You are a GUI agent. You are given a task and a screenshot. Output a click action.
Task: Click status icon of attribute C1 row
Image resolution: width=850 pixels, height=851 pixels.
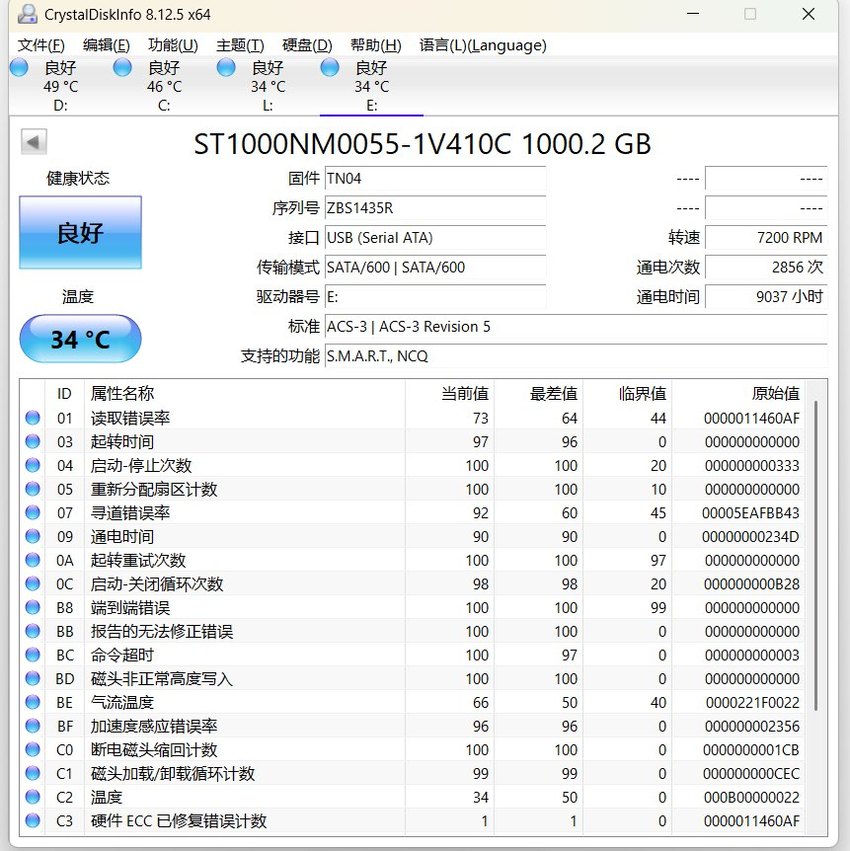coord(33,773)
